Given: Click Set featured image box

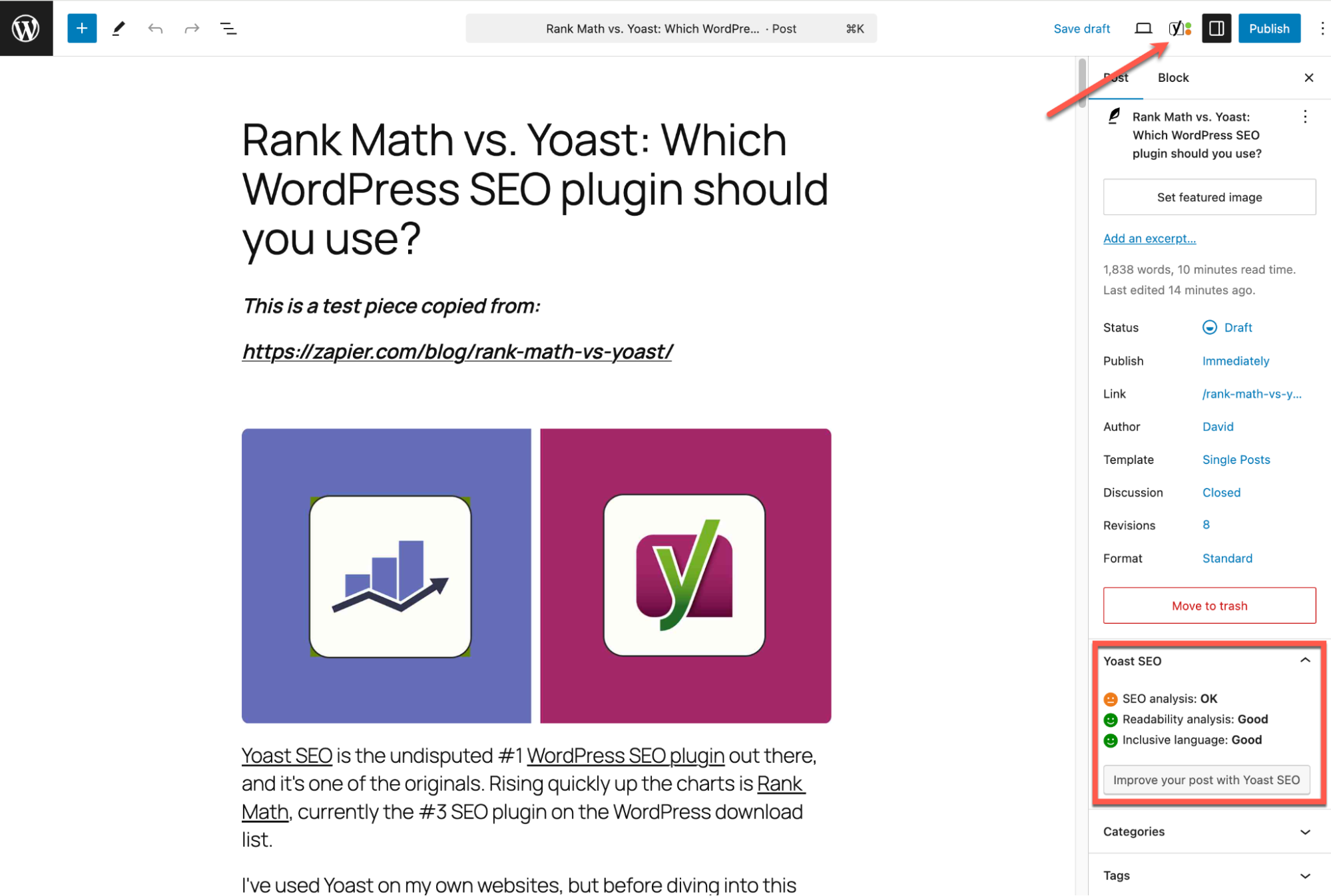Looking at the screenshot, I should point(1208,197).
